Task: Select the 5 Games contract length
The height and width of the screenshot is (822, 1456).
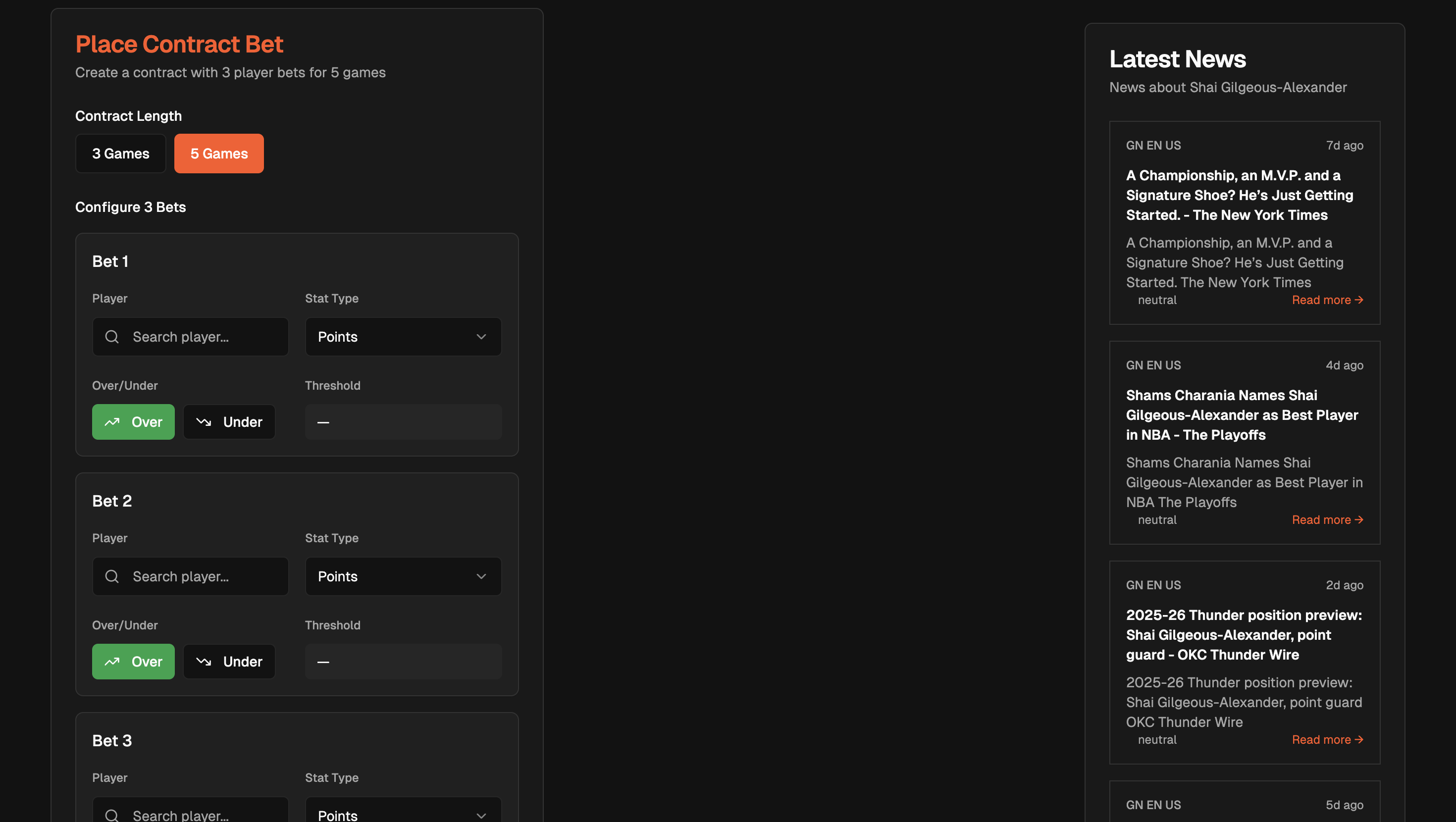Action: (219, 154)
